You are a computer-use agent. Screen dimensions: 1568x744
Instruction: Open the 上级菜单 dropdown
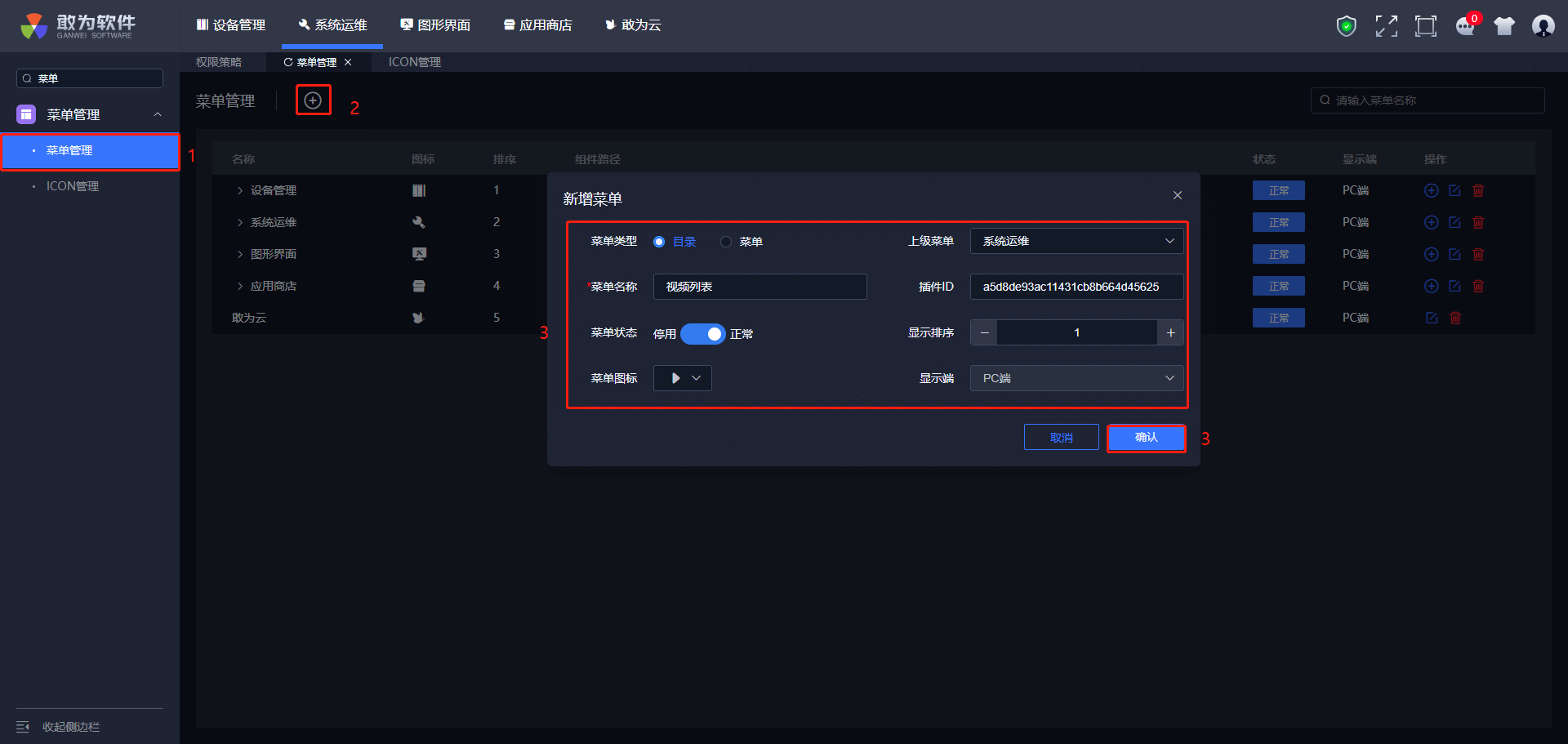[1076, 241]
